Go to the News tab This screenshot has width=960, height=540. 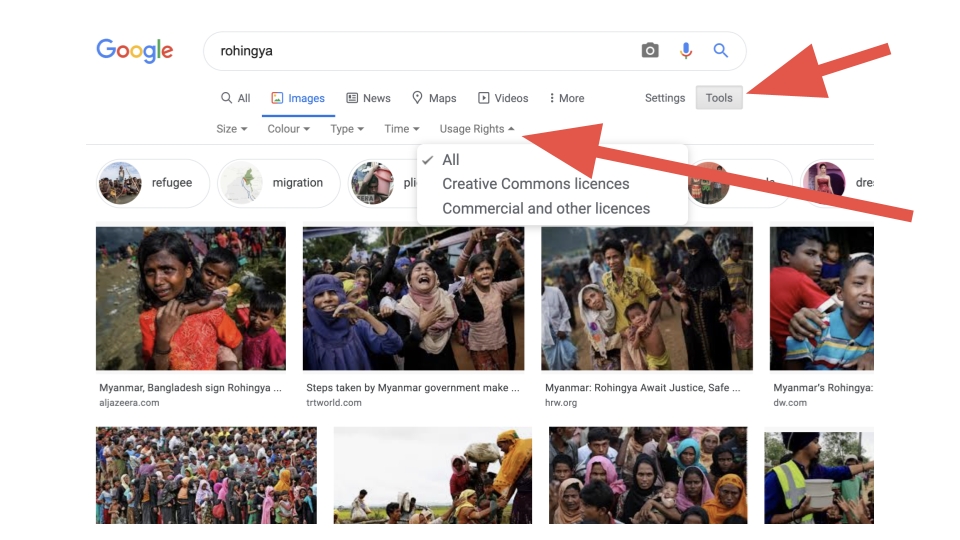click(368, 98)
